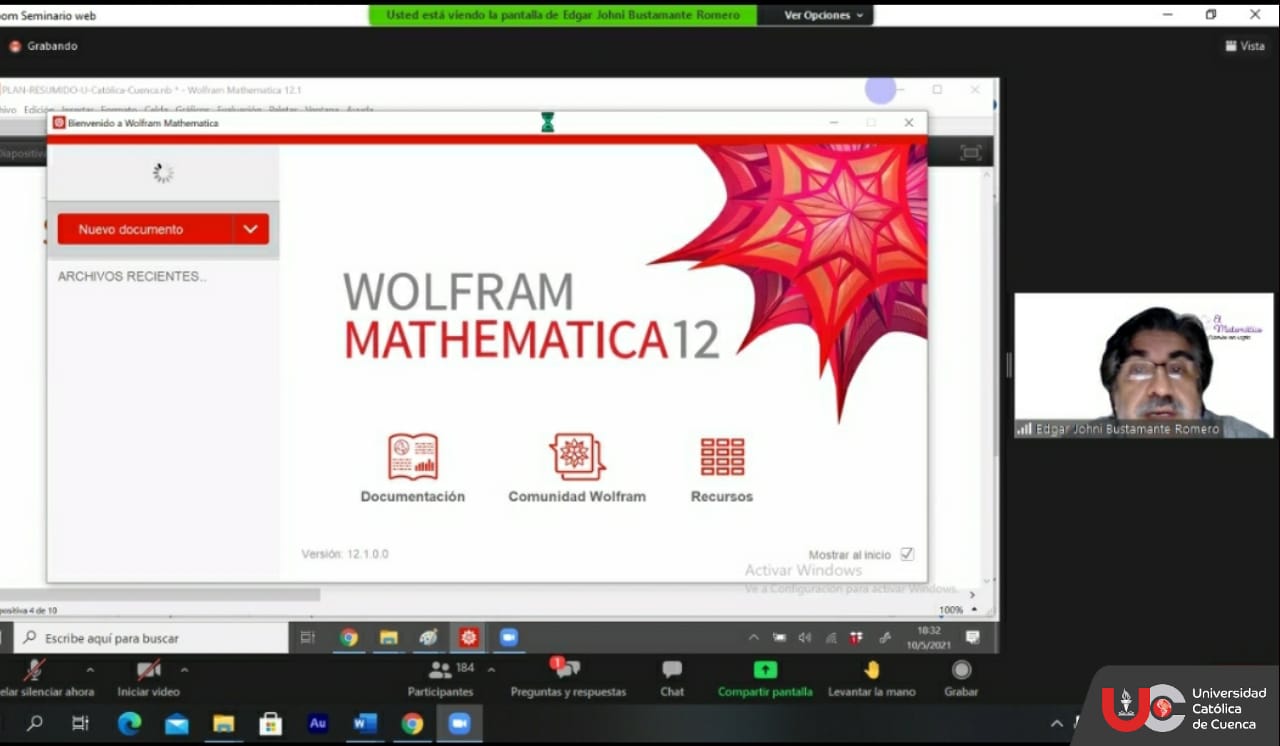Select the ARCHIVOS RECIENTES heading
The width and height of the screenshot is (1280, 746).
[x=132, y=276]
